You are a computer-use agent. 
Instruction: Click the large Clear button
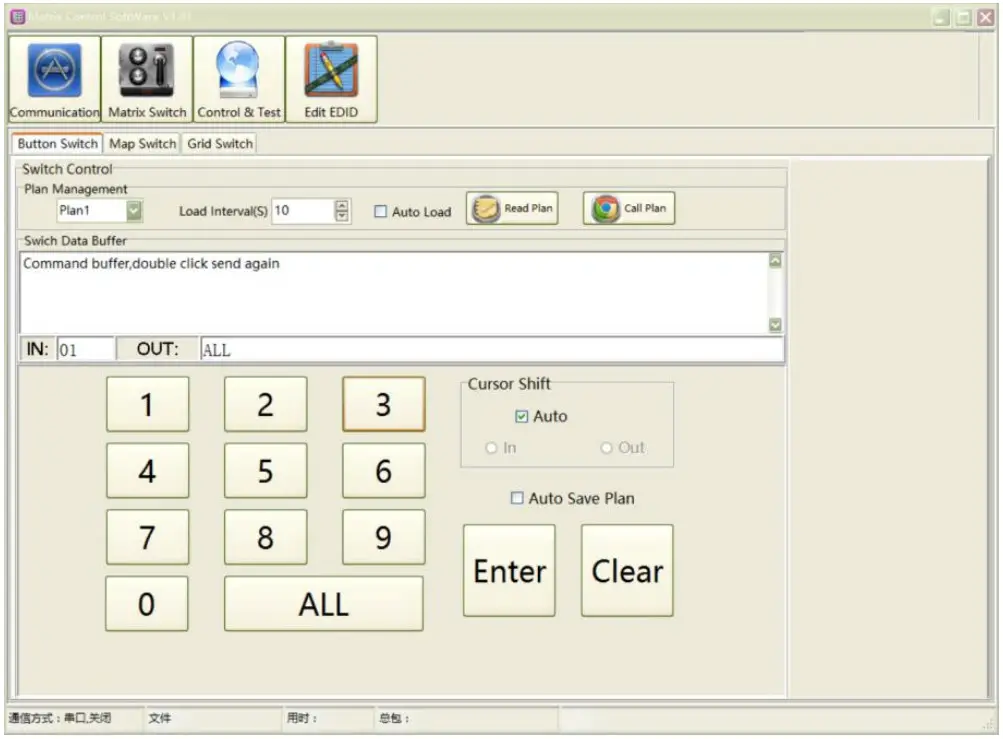[628, 571]
